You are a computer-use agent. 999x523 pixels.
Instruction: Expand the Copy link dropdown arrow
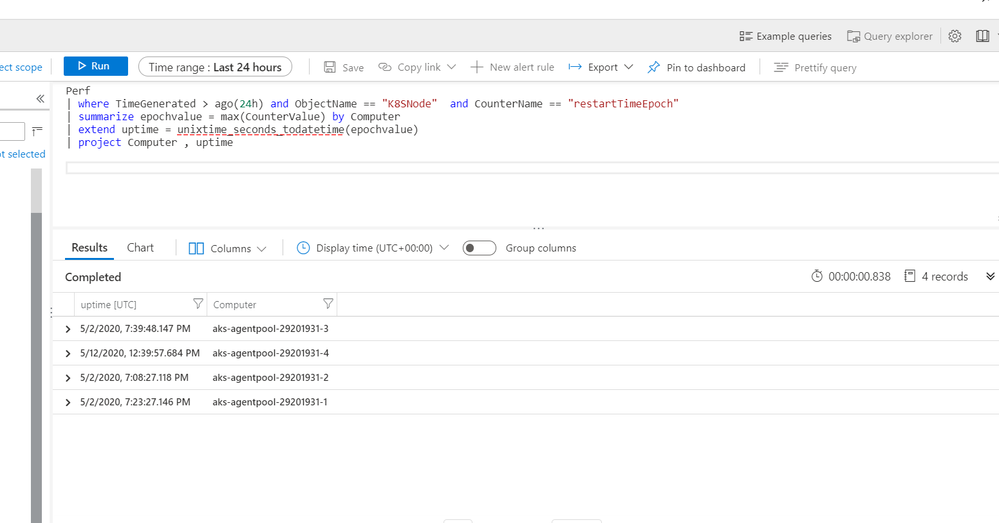point(451,67)
